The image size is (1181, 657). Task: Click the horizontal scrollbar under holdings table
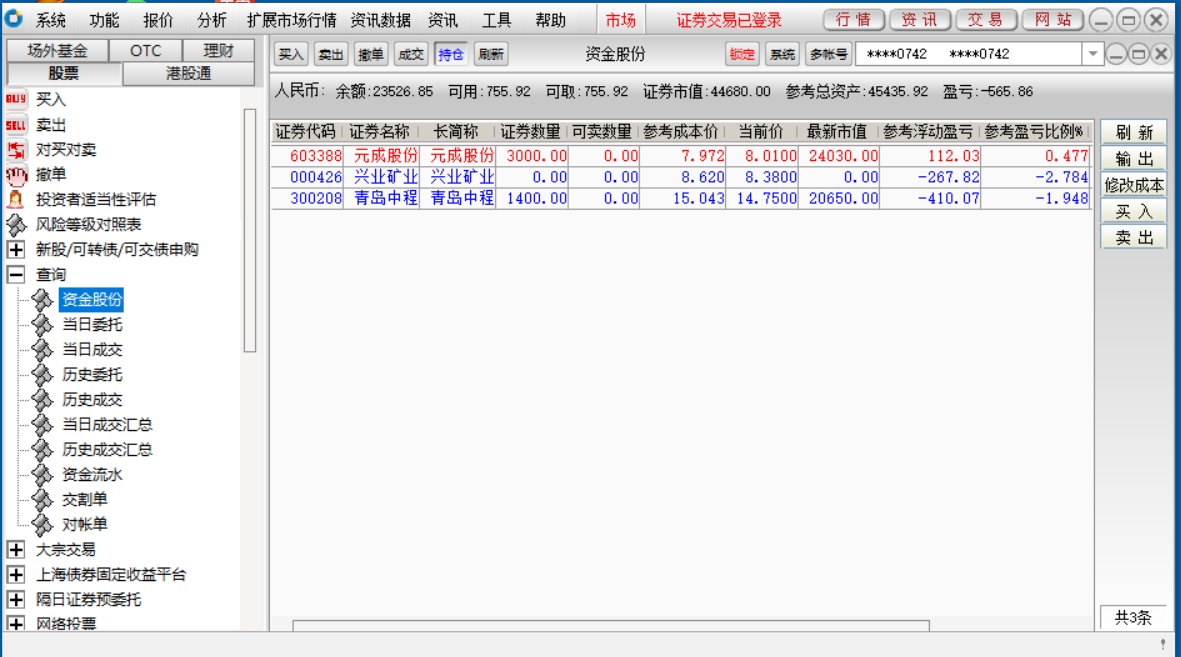pyautogui.click(x=611, y=625)
